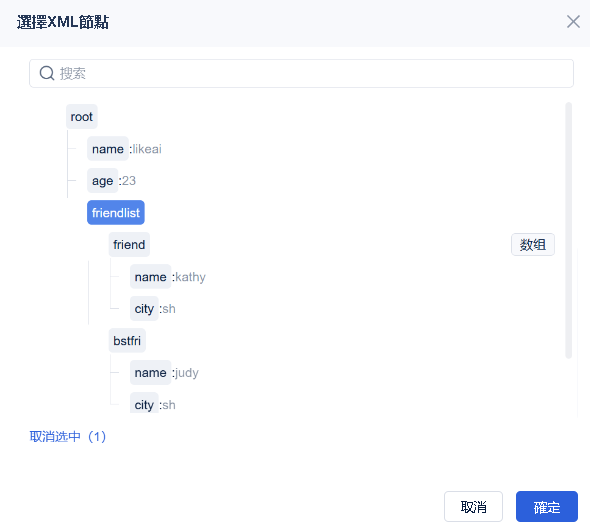Focus the 搜索 search input field
This screenshot has width=590, height=529.
click(301, 73)
